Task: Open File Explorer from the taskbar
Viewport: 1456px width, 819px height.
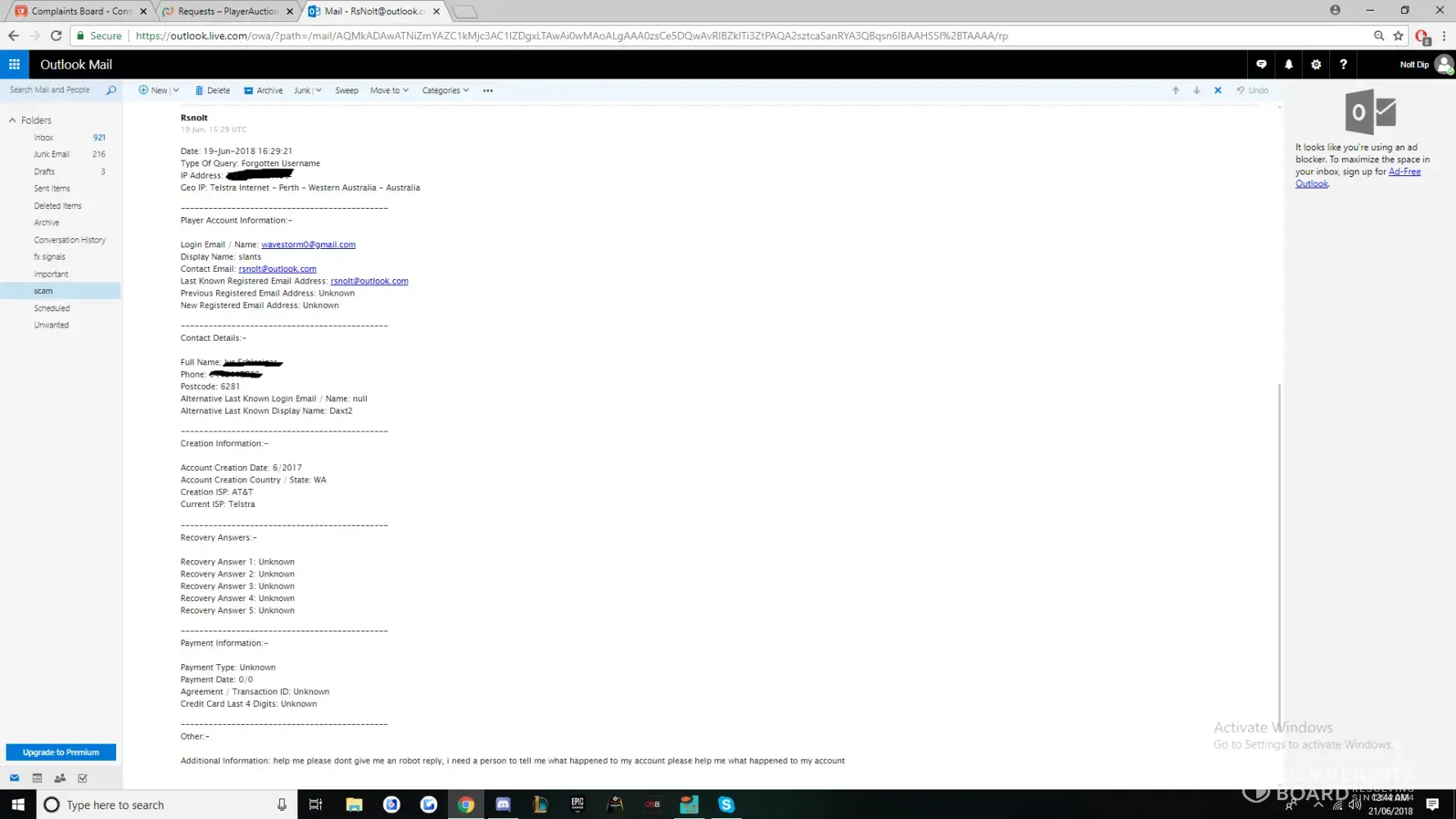Action: (354, 805)
